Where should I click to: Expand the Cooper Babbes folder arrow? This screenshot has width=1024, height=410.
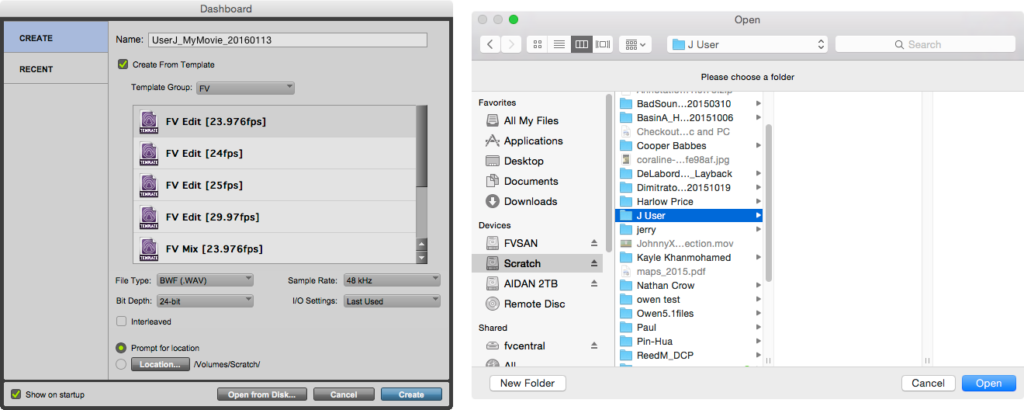pos(758,146)
